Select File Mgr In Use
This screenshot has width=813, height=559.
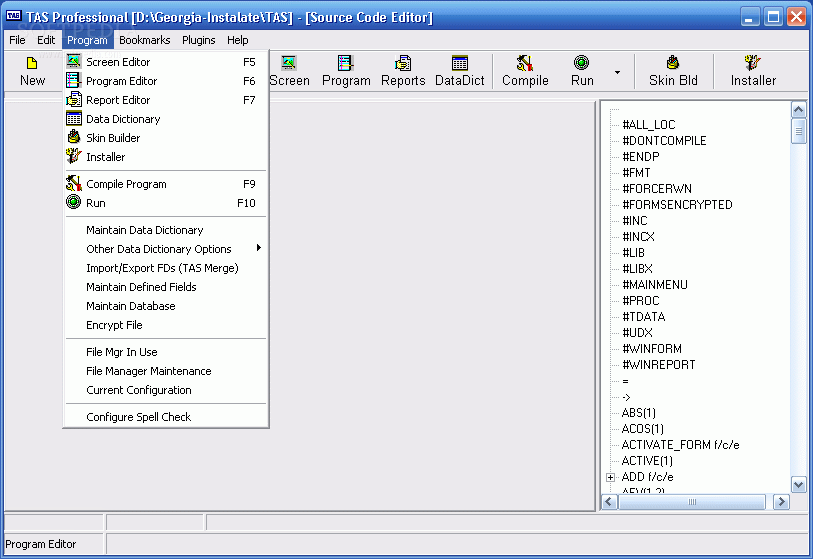[x=166, y=352]
